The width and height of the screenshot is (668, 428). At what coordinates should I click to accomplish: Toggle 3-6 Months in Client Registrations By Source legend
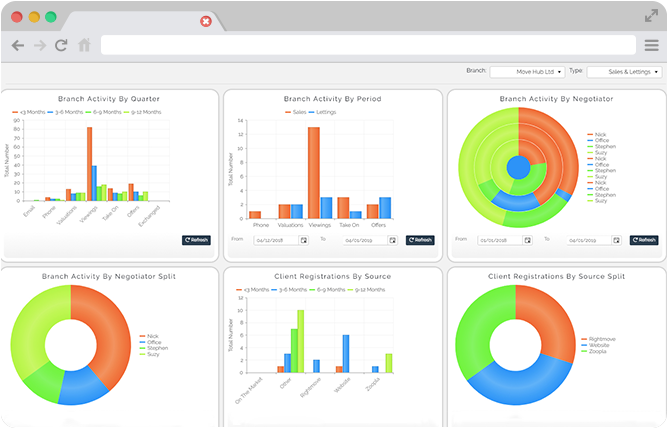coord(289,290)
